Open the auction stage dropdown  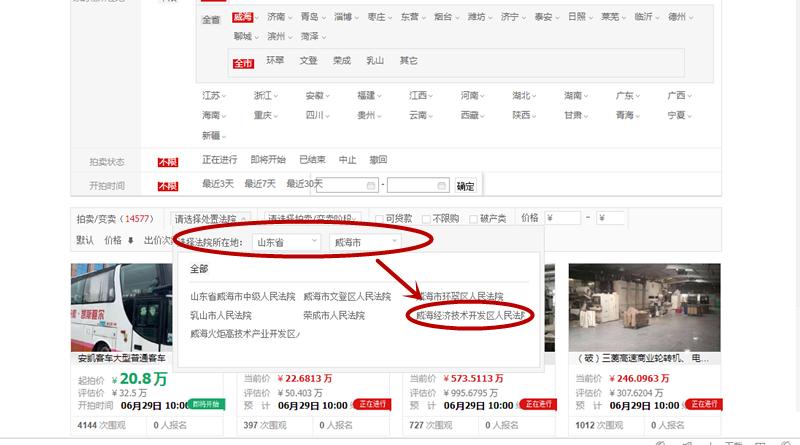tap(312, 219)
